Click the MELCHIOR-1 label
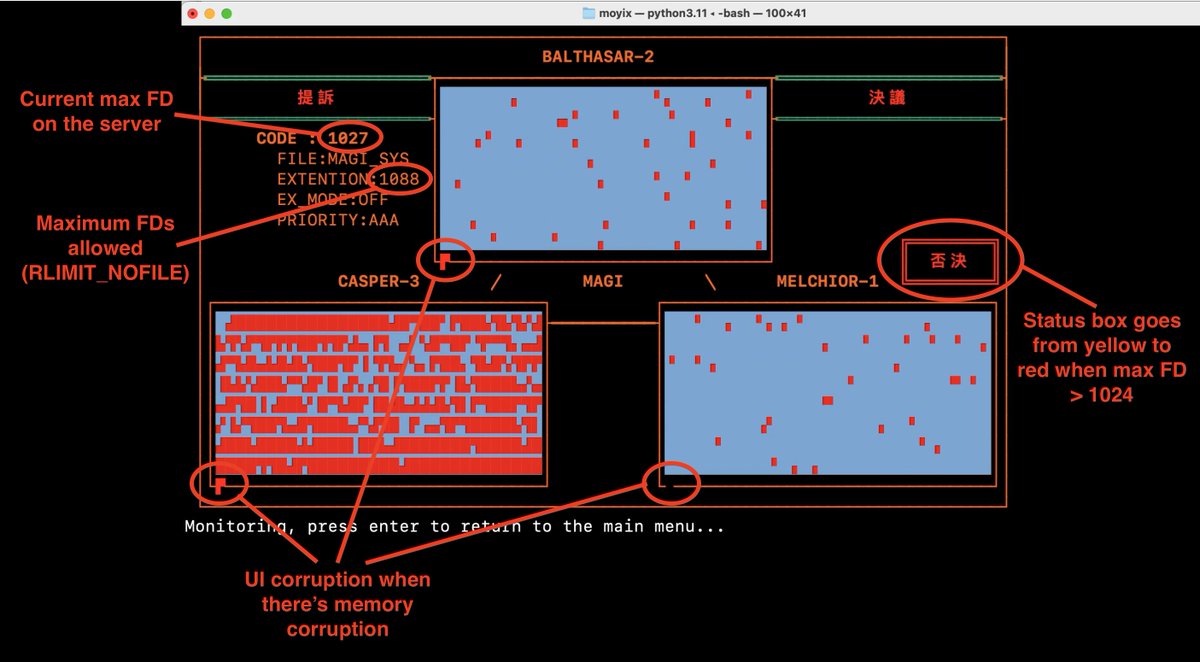This screenshot has width=1200, height=662. [x=827, y=281]
